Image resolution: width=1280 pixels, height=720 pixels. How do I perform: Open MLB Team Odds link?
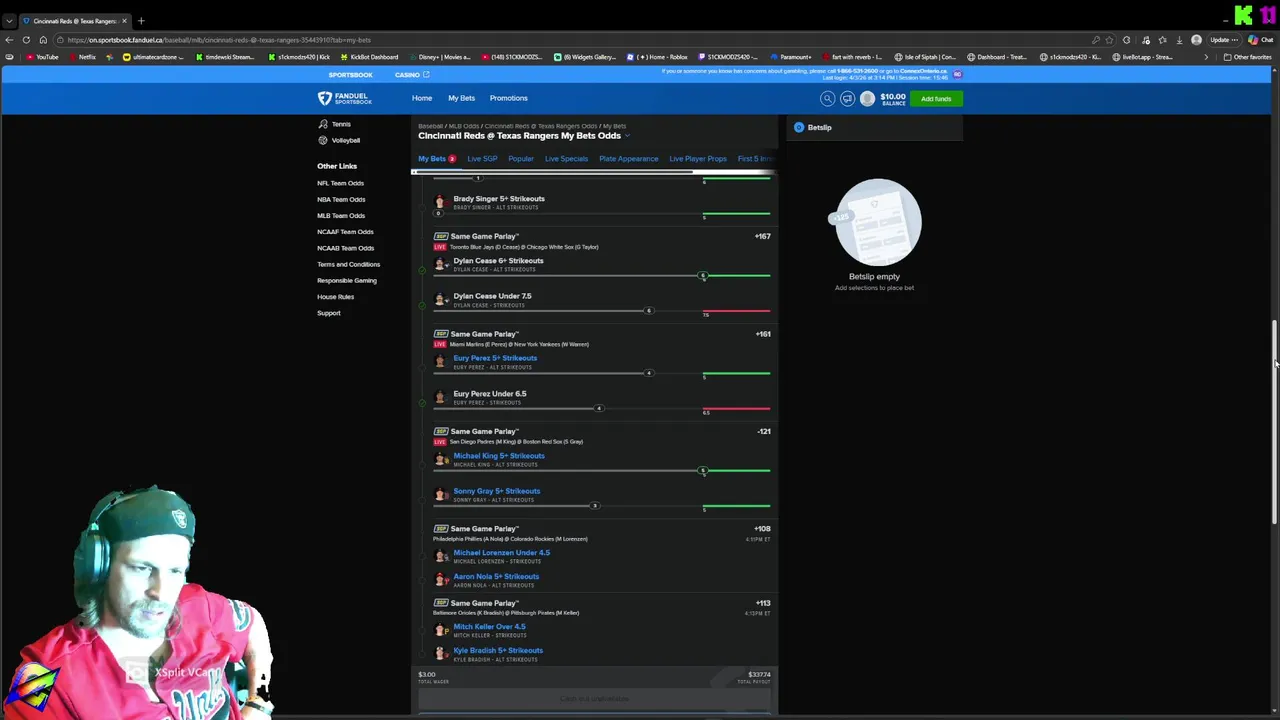click(x=341, y=215)
